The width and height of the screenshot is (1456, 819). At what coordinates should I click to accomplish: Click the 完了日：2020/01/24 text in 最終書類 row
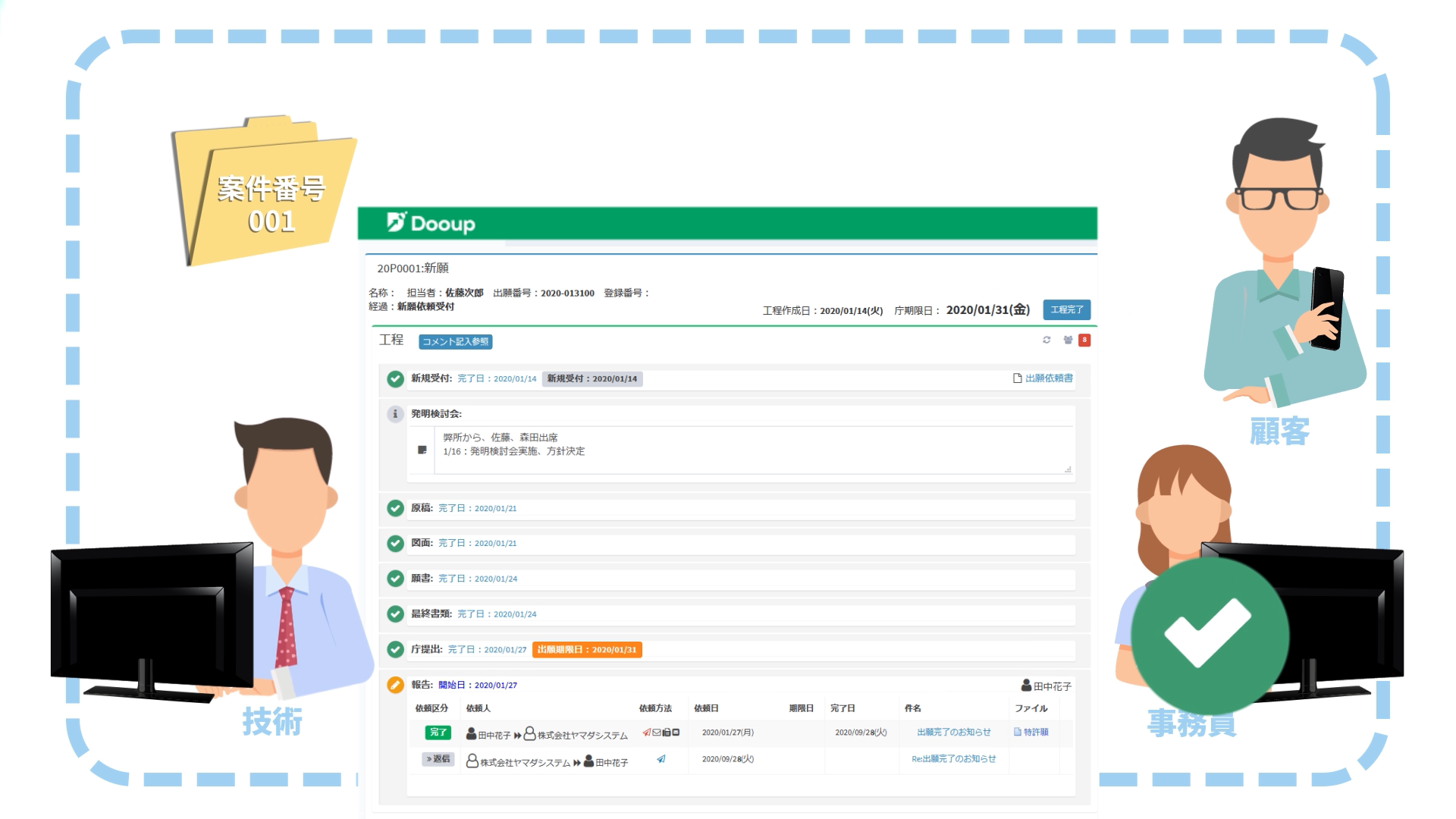point(497,614)
